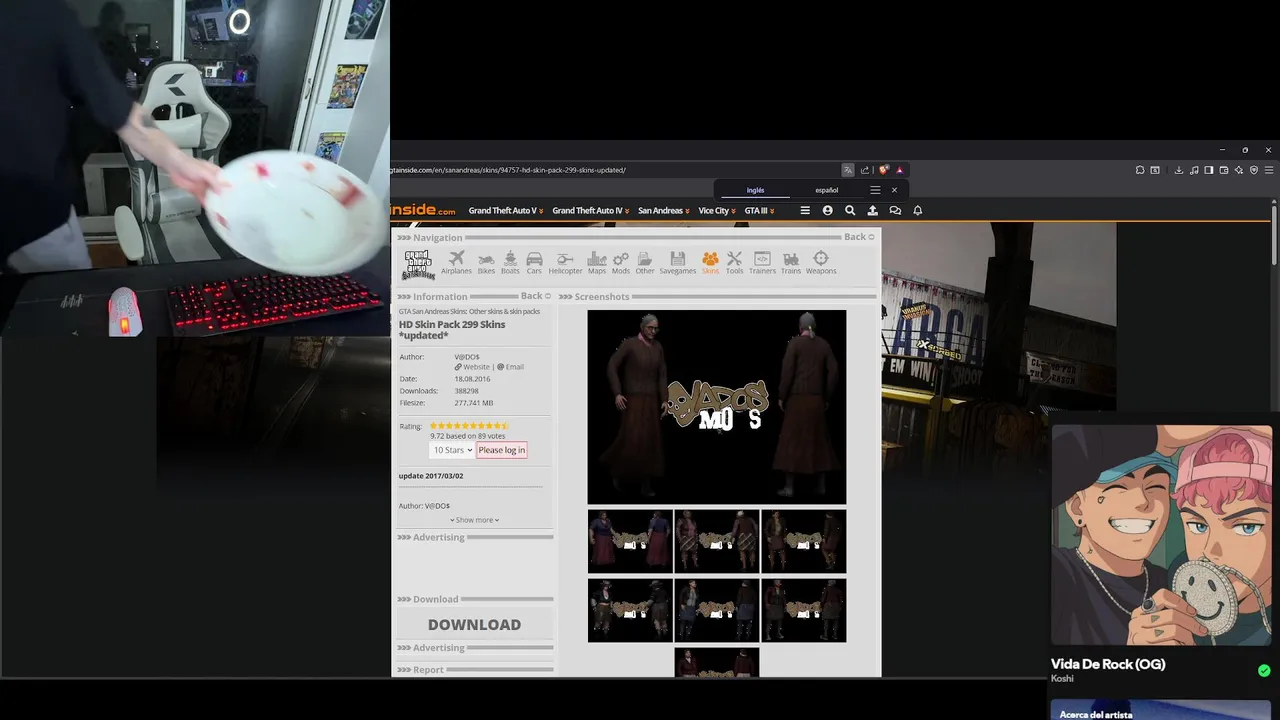
Task: Open the Other category icon
Action: point(645,263)
